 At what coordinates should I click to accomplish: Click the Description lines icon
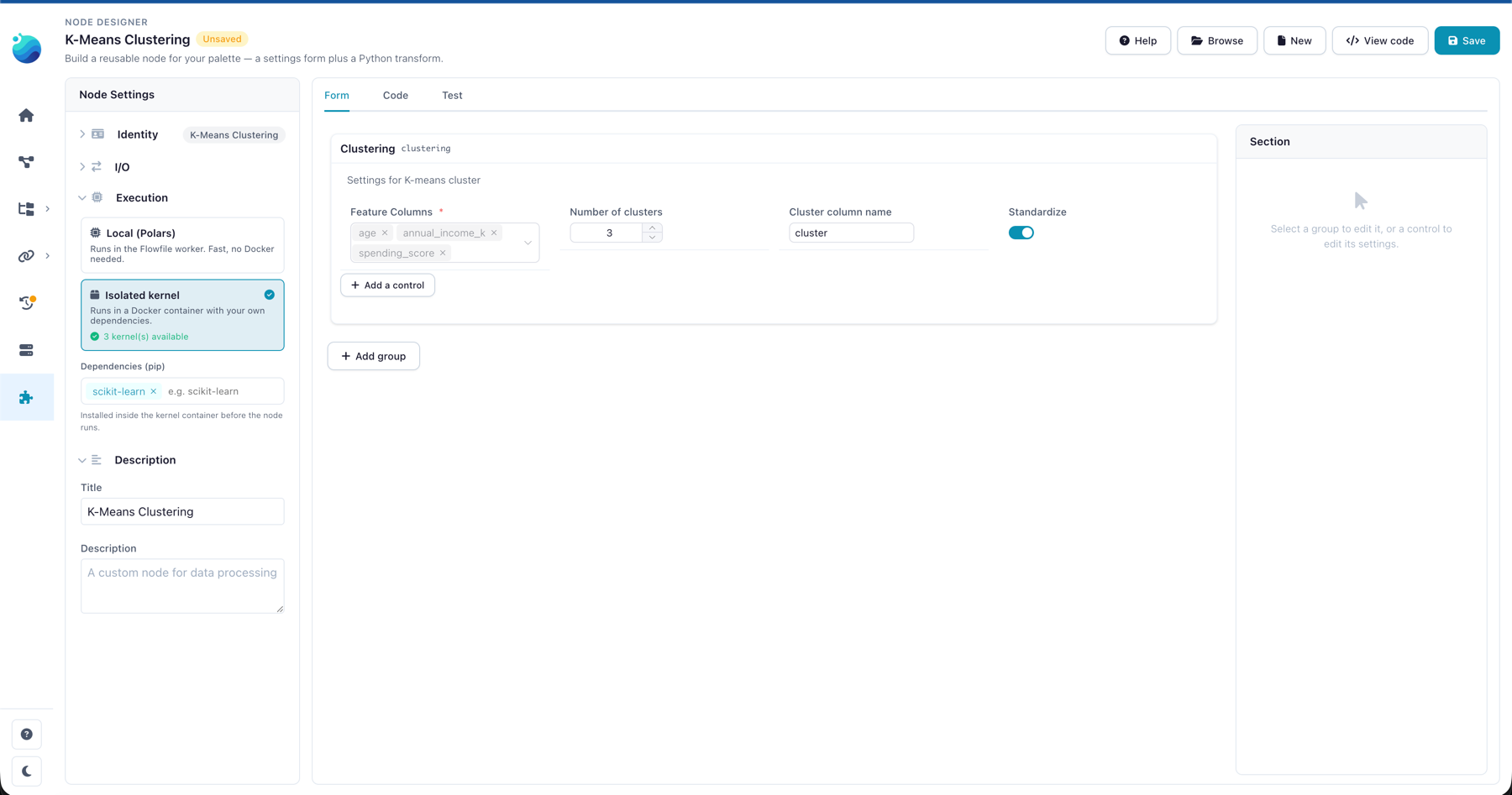coord(97,460)
